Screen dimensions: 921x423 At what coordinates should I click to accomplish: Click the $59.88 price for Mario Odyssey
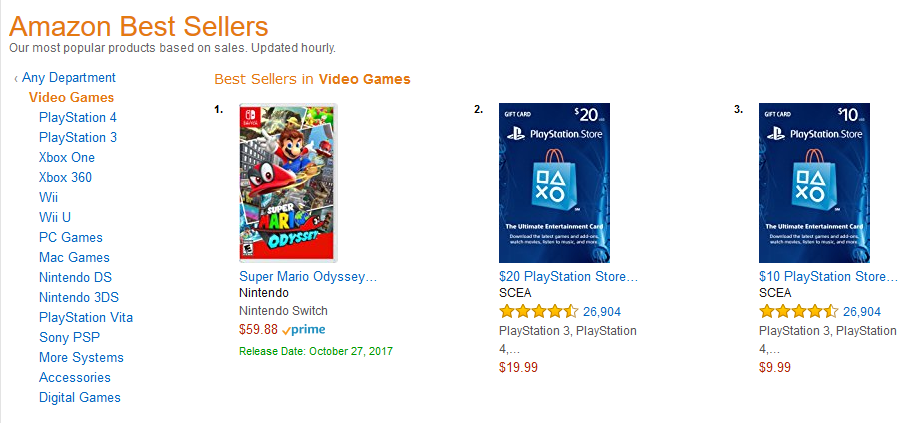(x=258, y=330)
